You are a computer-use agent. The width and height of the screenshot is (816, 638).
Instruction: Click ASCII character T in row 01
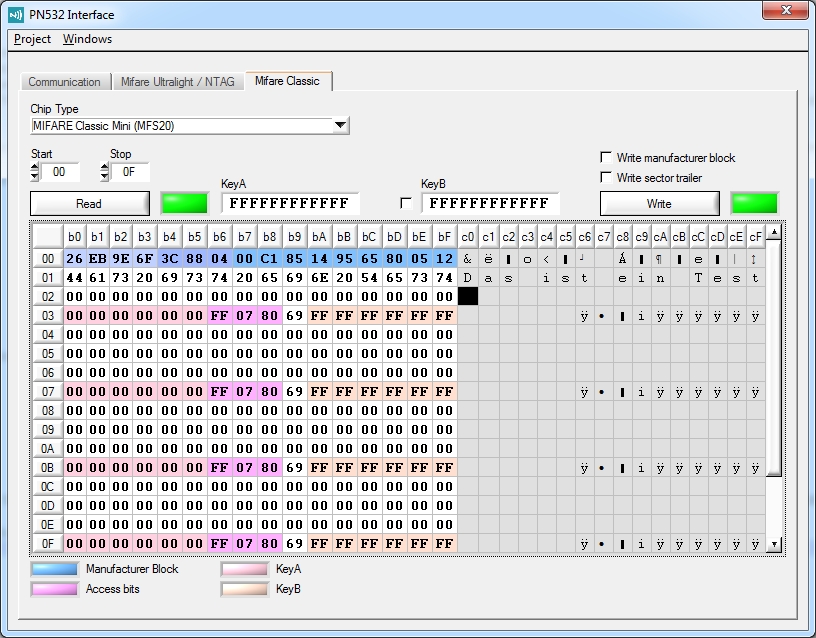698,278
